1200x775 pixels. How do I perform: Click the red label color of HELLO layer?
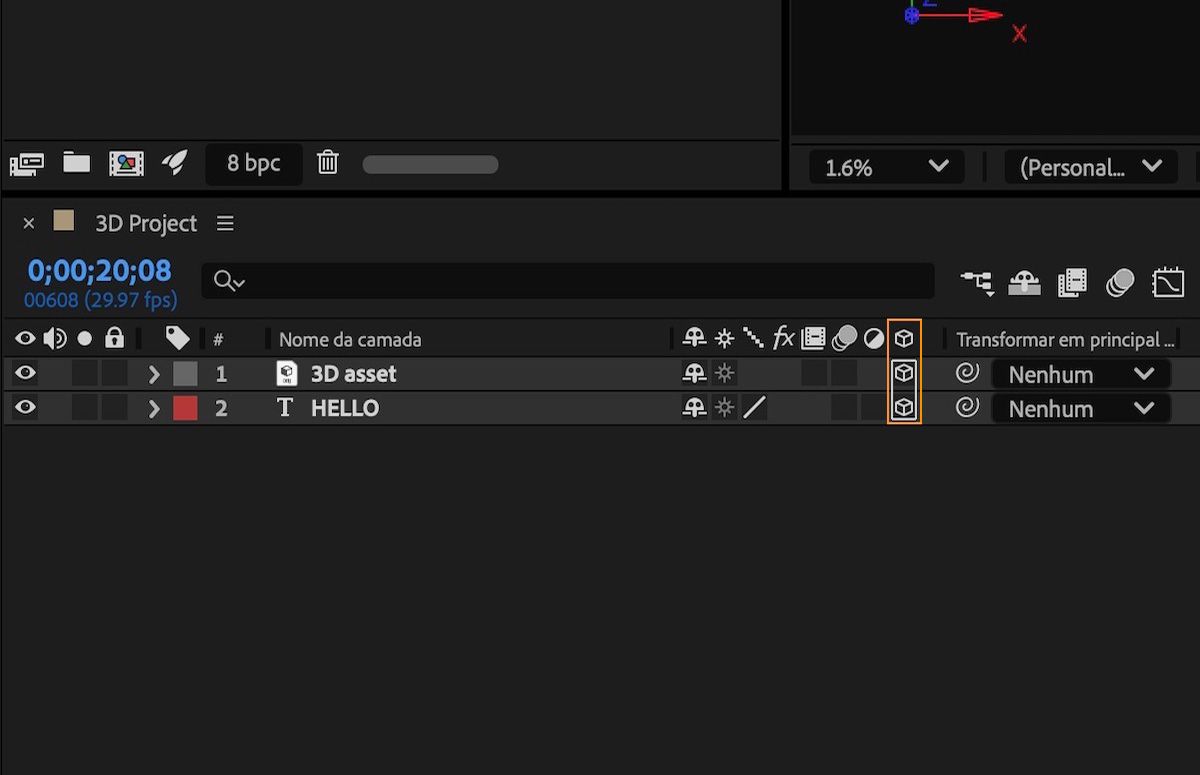tap(185, 408)
